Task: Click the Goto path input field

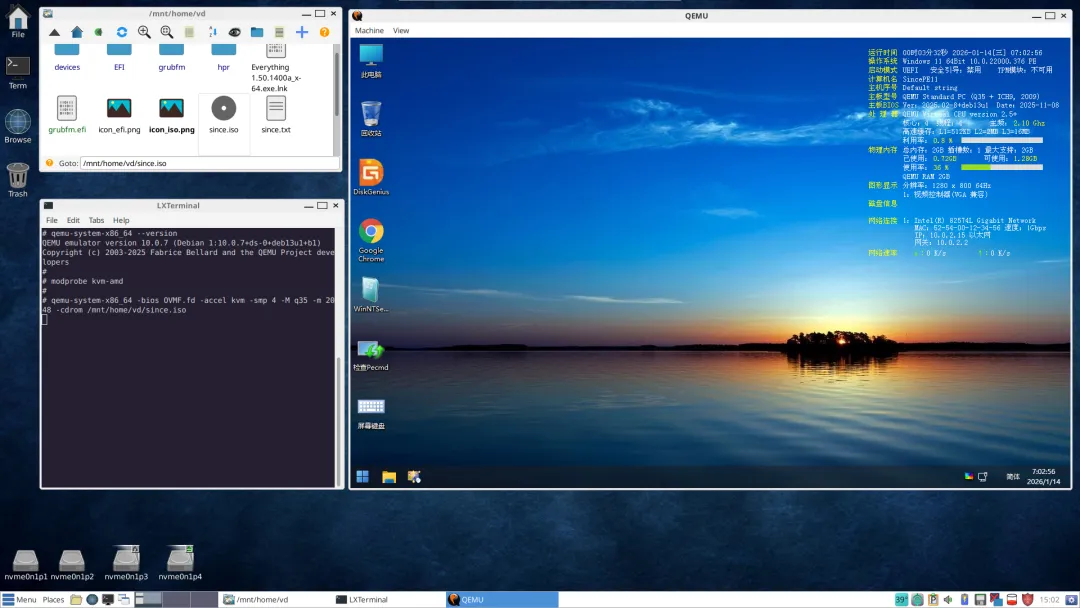Action: coord(210,163)
